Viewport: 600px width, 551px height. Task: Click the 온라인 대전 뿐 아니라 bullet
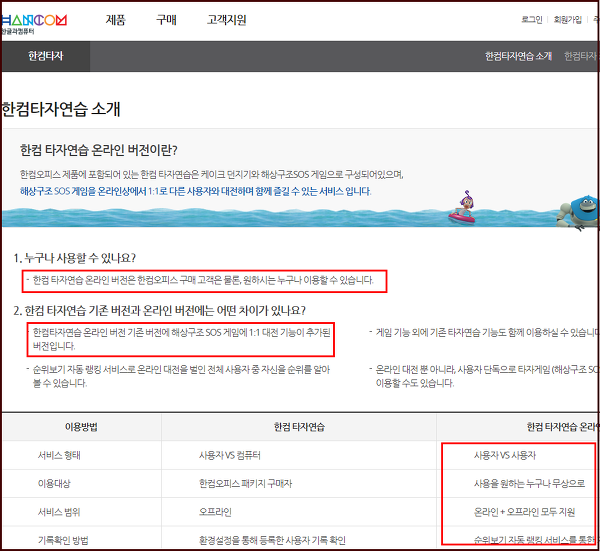click(x=487, y=376)
